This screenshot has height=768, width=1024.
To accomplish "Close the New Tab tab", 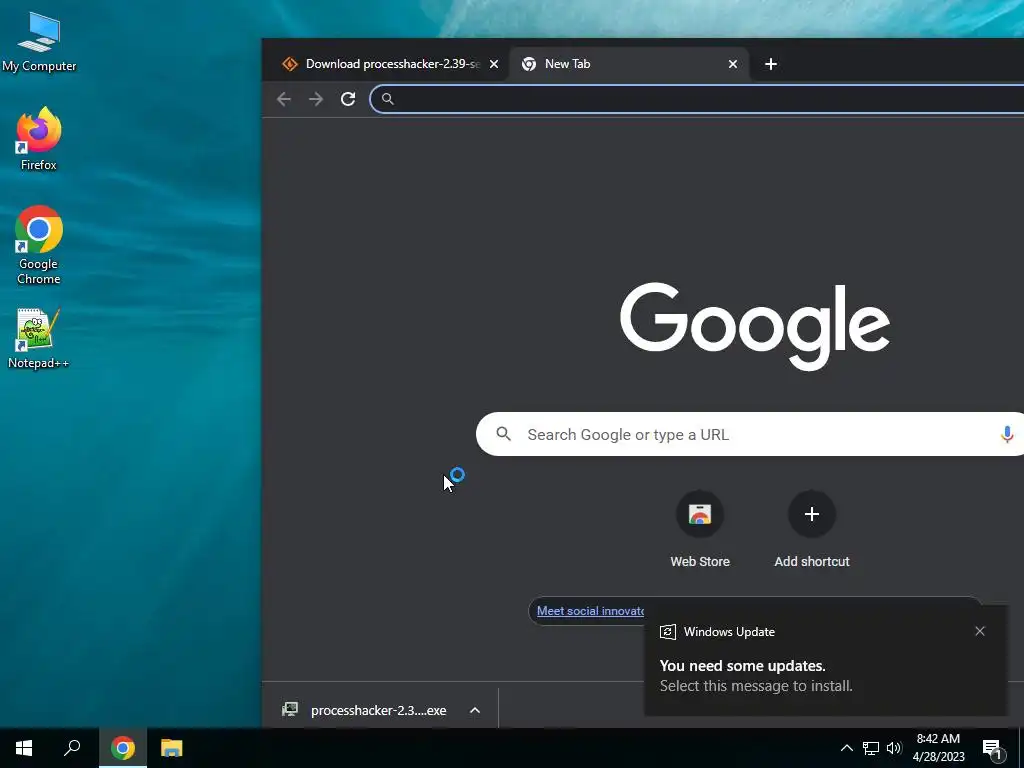I will (733, 64).
